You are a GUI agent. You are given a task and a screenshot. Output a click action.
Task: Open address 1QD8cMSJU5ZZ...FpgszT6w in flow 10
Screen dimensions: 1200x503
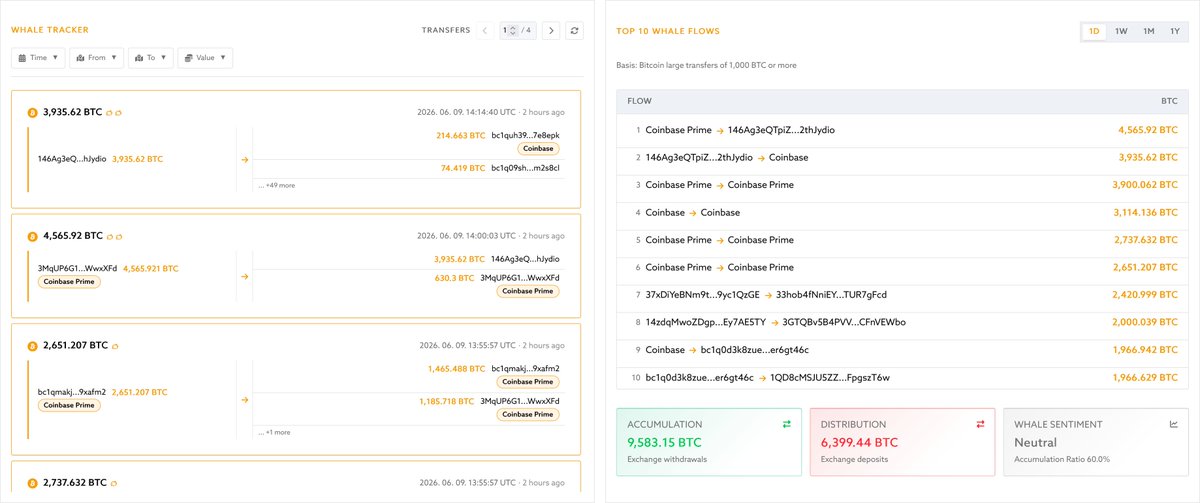pos(829,378)
